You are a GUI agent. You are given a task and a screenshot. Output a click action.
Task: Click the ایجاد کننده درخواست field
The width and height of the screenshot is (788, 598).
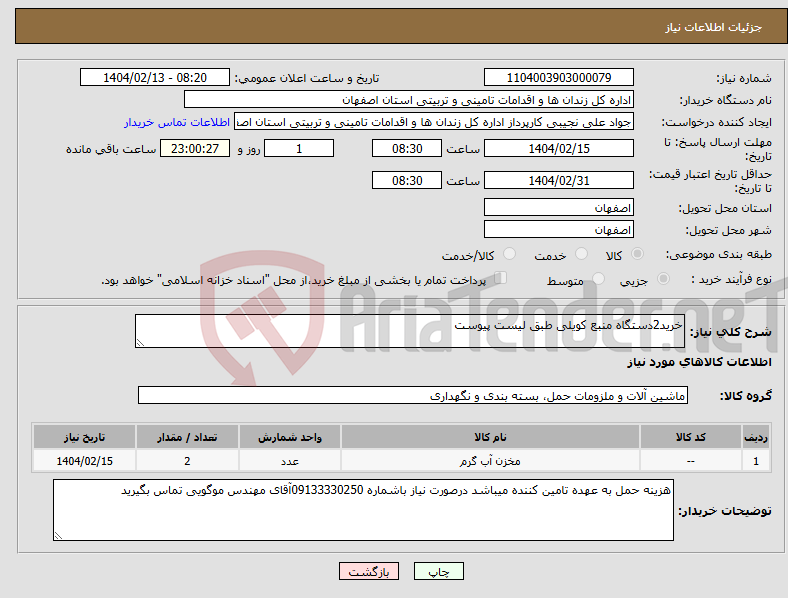click(434, 122)
